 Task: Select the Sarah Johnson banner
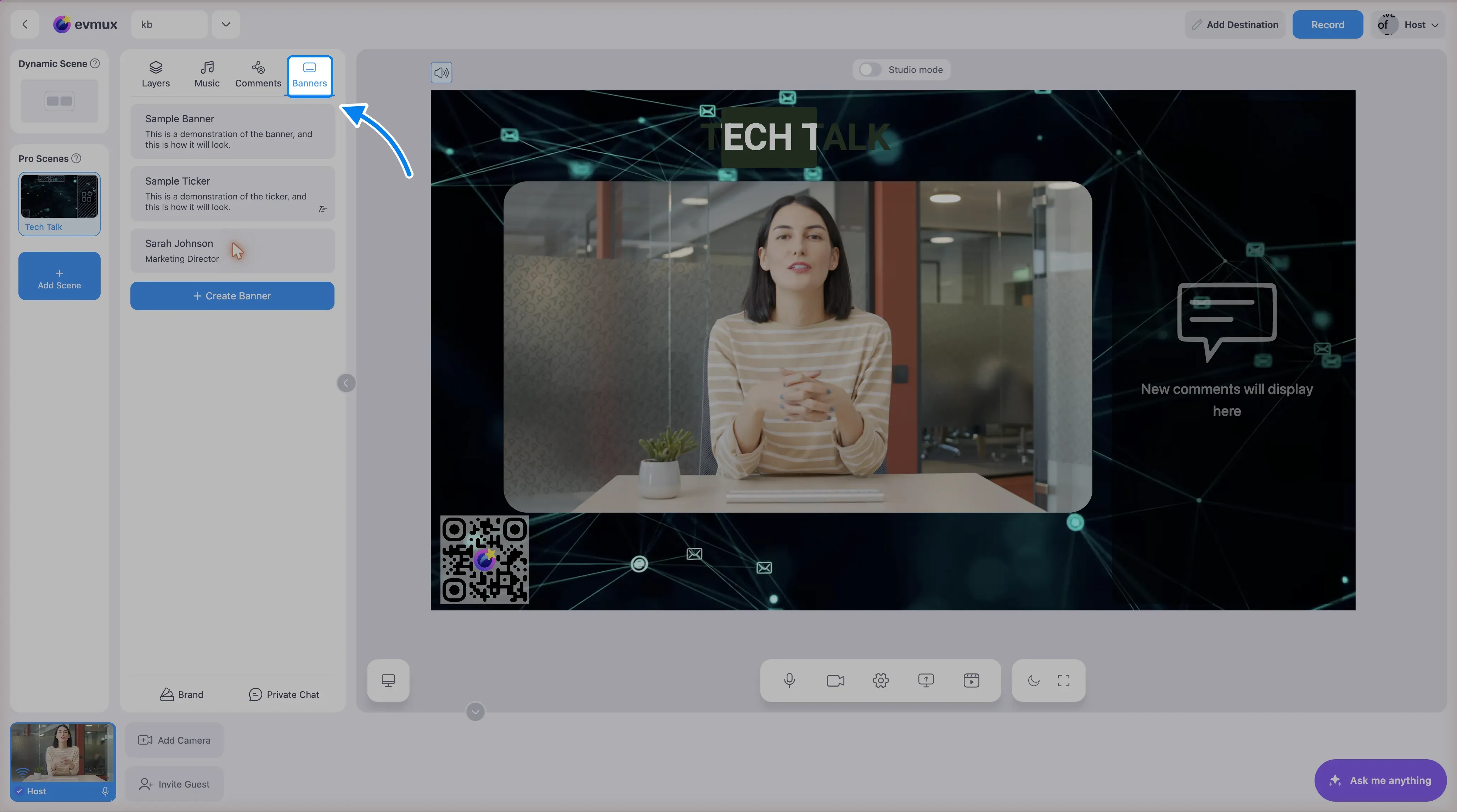(x=232, y=250)
